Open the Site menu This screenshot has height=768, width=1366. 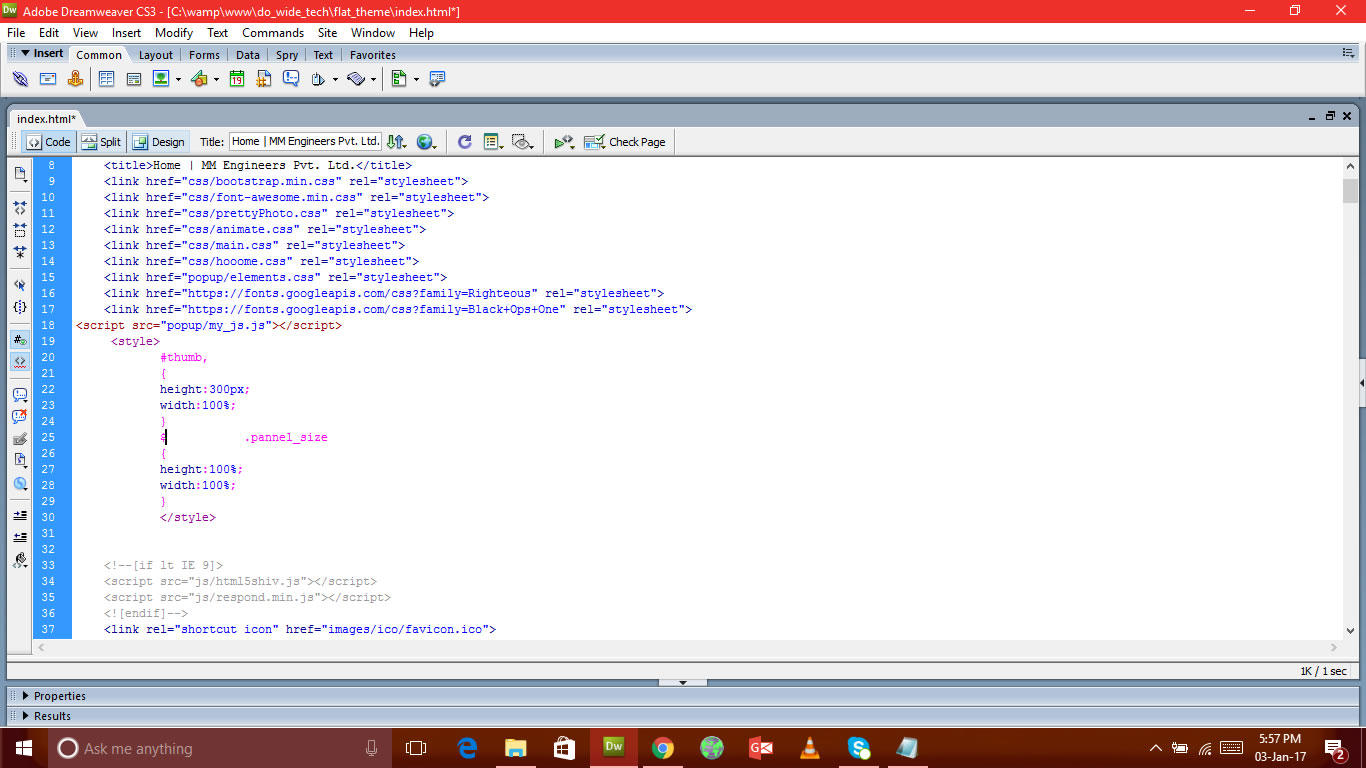(x=327, y=32)
